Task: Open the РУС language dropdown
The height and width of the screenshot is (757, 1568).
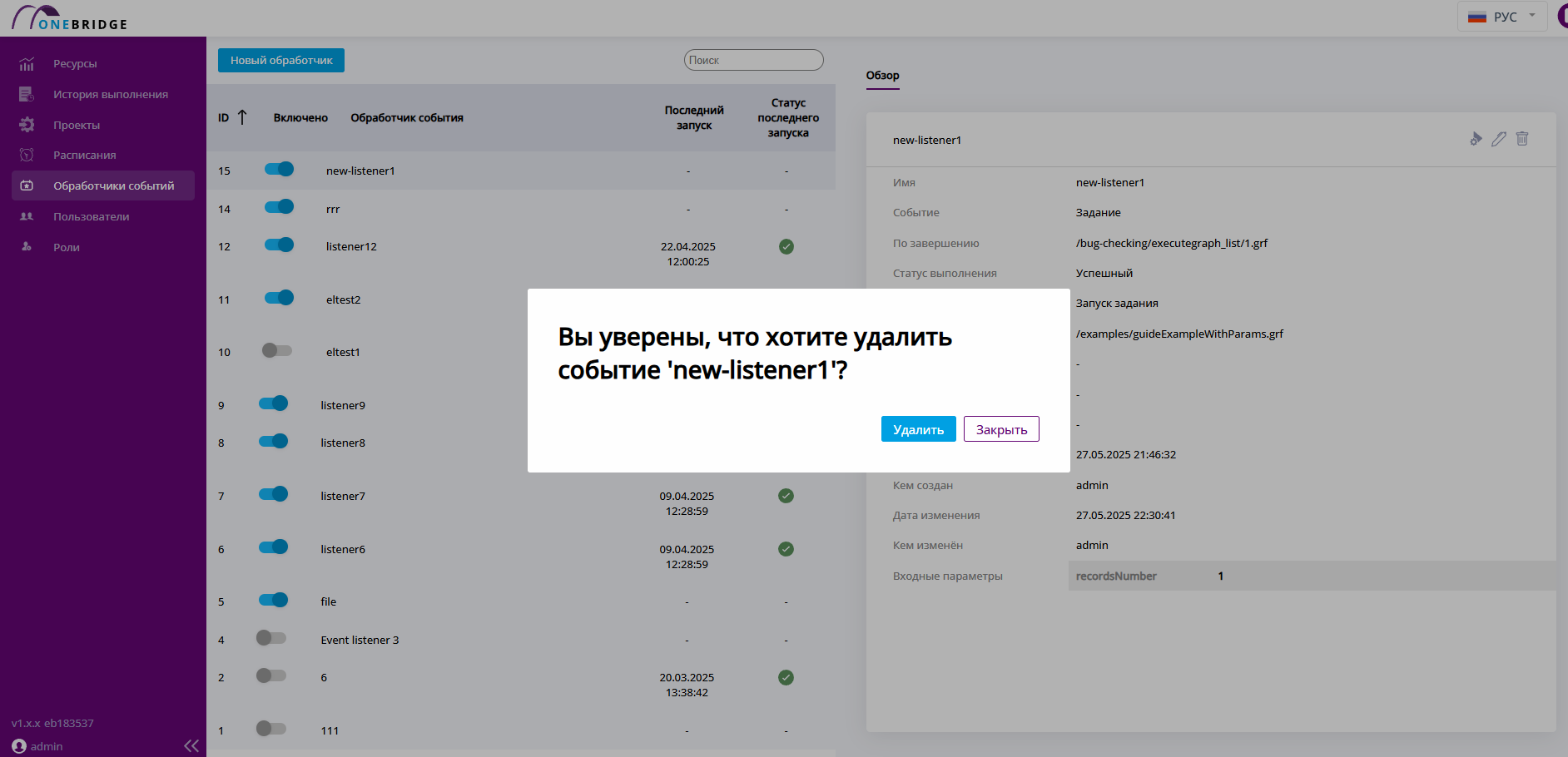Action: [1502, 17]
